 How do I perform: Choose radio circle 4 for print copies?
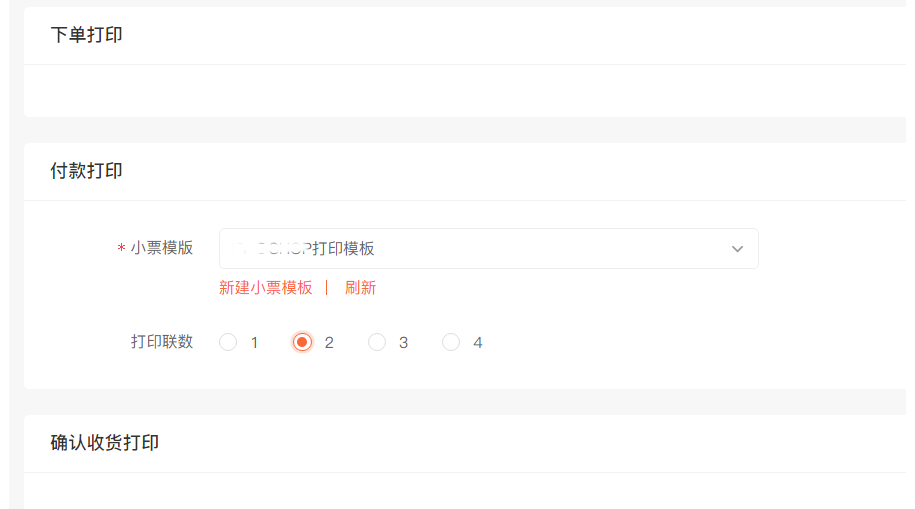click(x=450, y=342)
